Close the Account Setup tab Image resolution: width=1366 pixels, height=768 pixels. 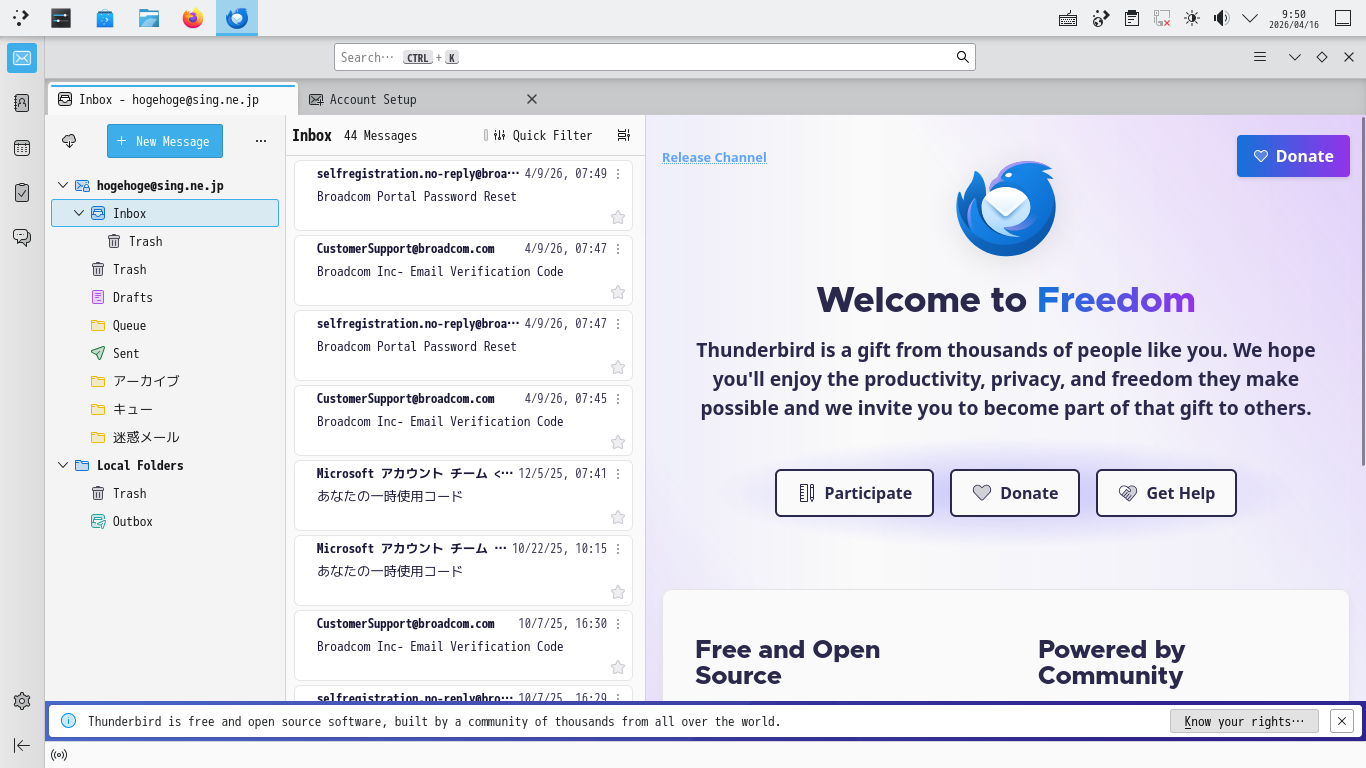[x=532, y=99]
